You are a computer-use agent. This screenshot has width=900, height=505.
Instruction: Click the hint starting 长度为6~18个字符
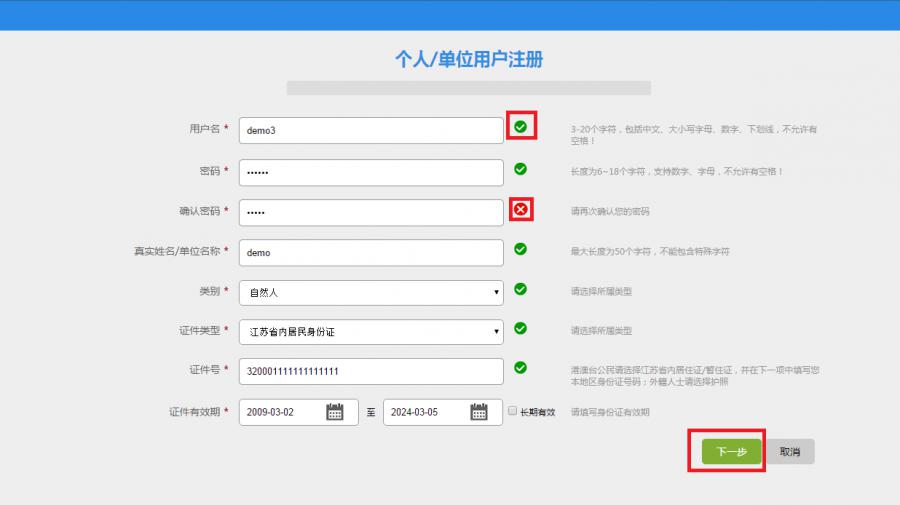[676, 171]
